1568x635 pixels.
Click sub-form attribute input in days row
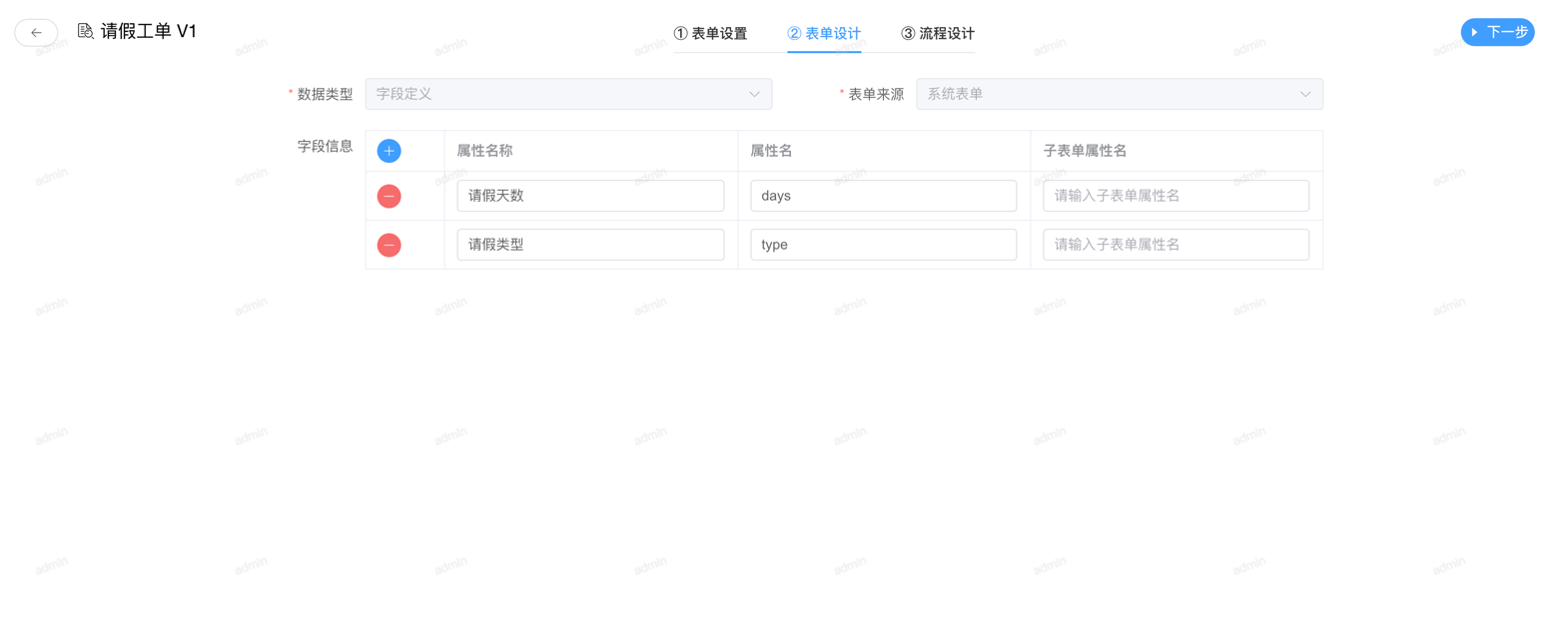(x=1176, y=196)
